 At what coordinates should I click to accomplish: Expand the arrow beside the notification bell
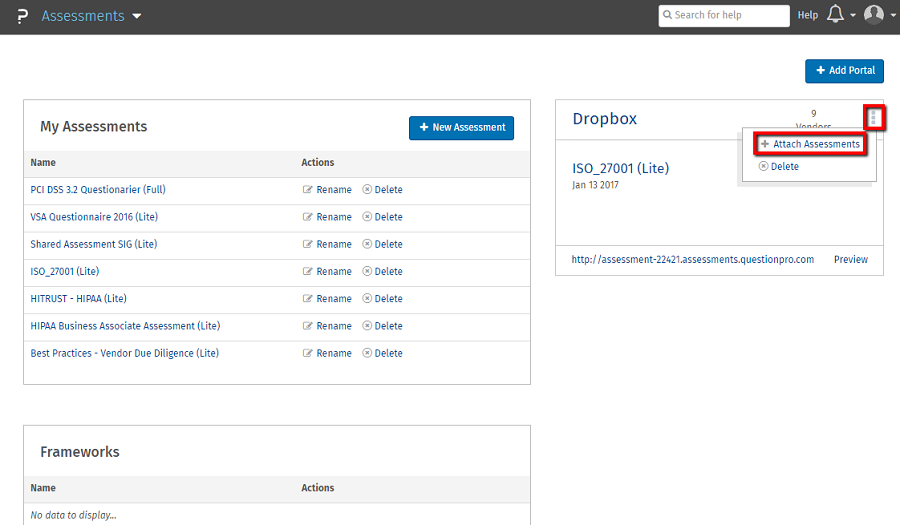click(852, 16)
